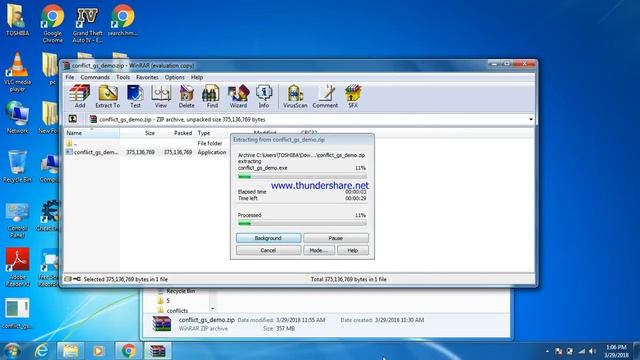
Task: Click the conflict_gs_demo.zip icon in Explorer details pane
Action: click(x=162, y=324)
